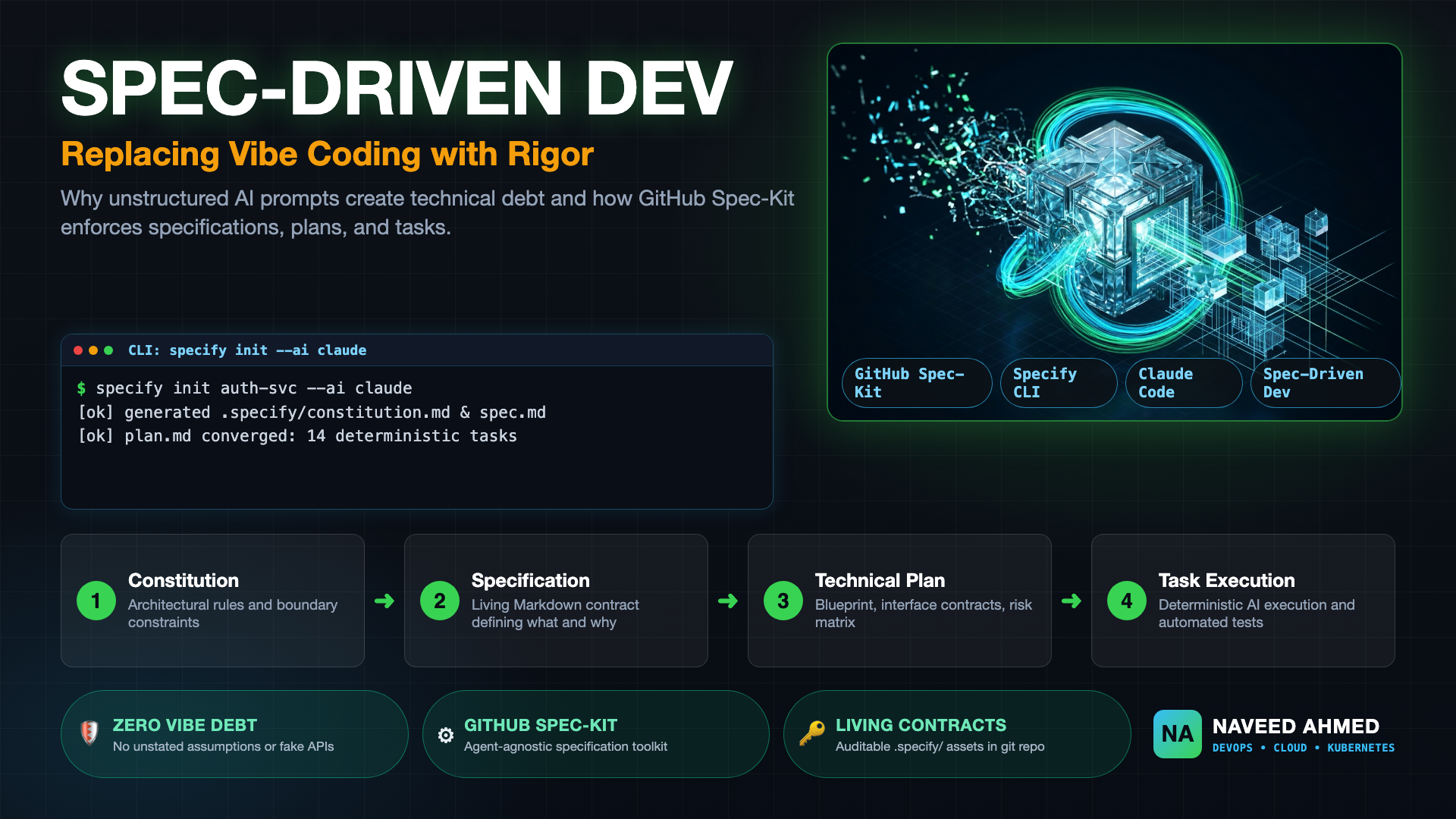Screen dimensions: 1456x819
Task: Click the red dot in the terminal header
Action: pos(78,350)
